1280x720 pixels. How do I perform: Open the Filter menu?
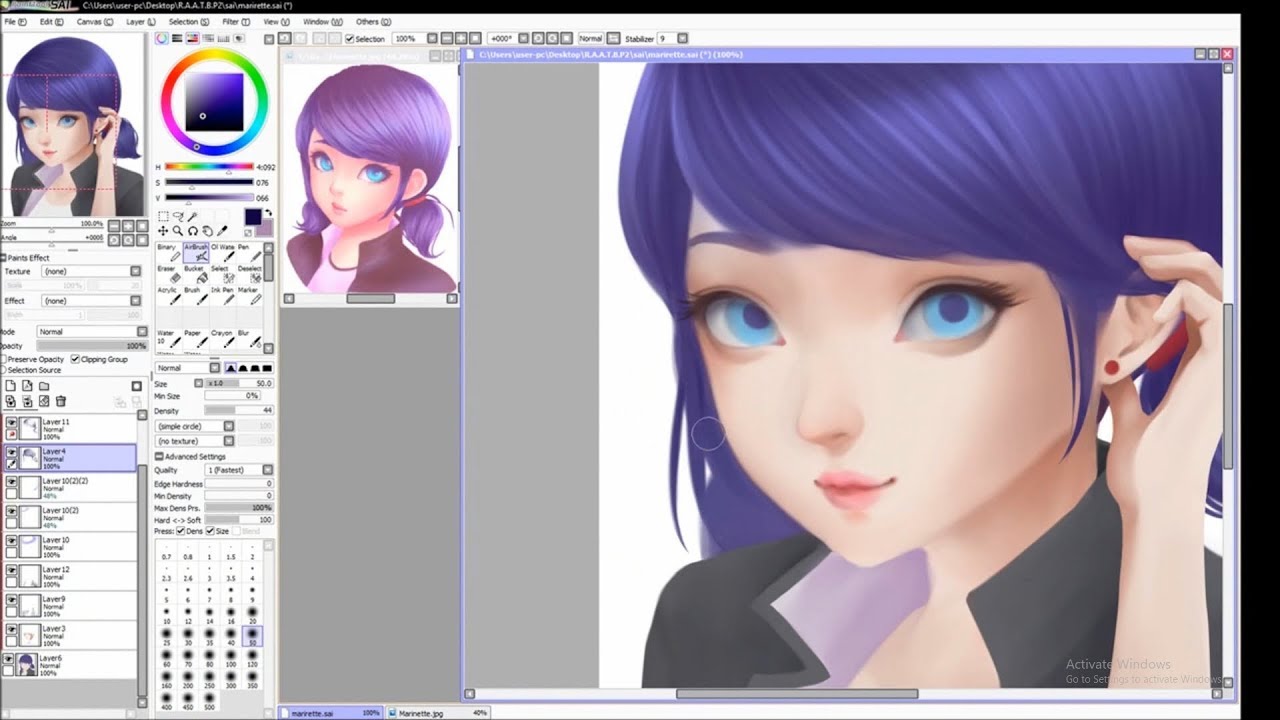[236, 21]
